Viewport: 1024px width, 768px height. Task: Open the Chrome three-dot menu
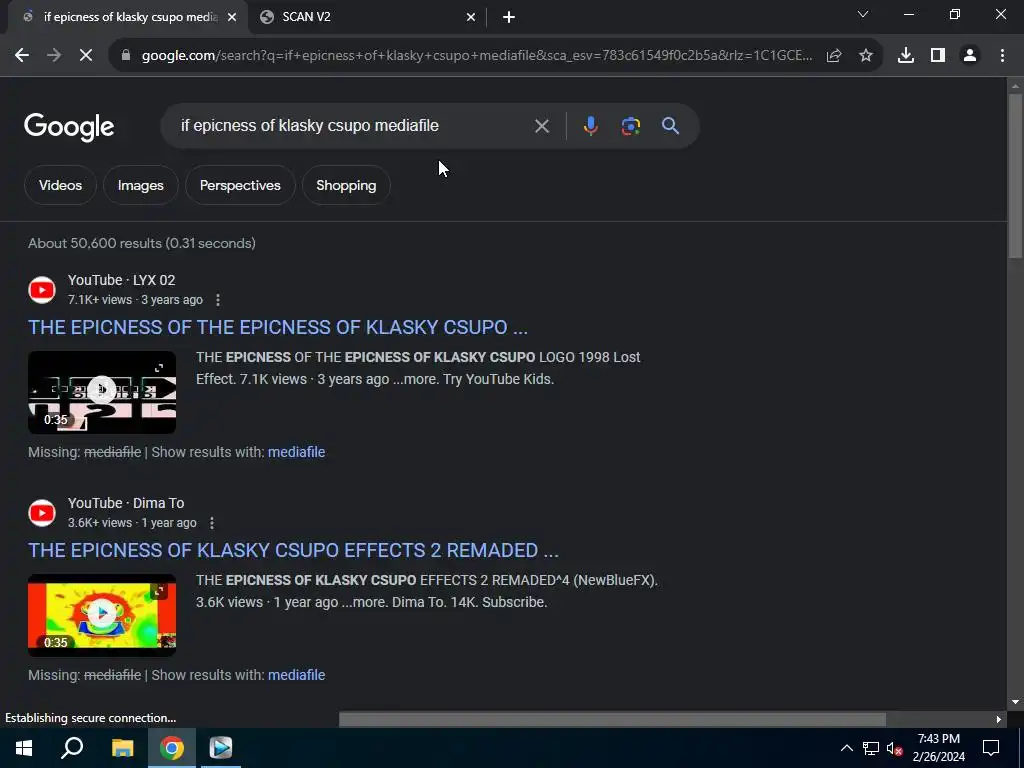click(x=1002, y=56)
